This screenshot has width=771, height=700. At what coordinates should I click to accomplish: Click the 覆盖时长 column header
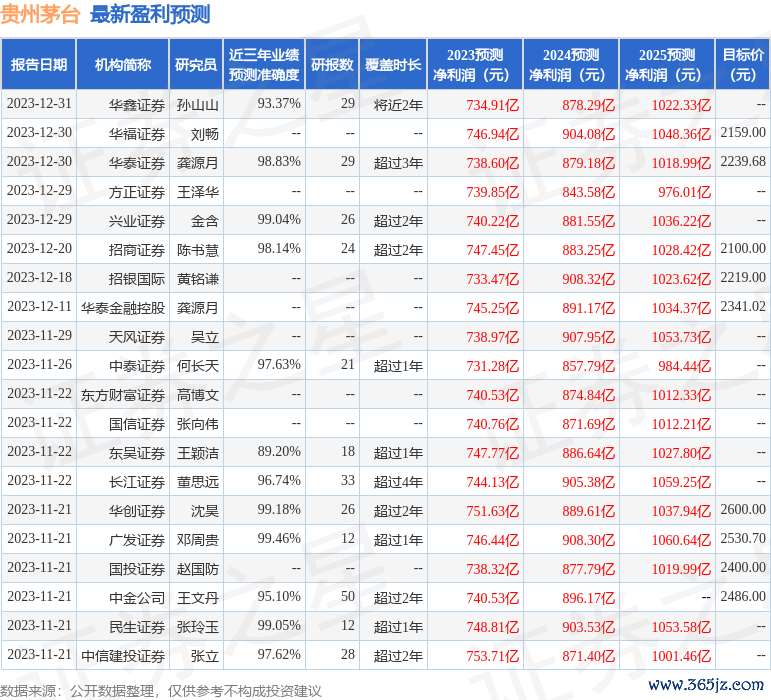(x=393, y=64)
